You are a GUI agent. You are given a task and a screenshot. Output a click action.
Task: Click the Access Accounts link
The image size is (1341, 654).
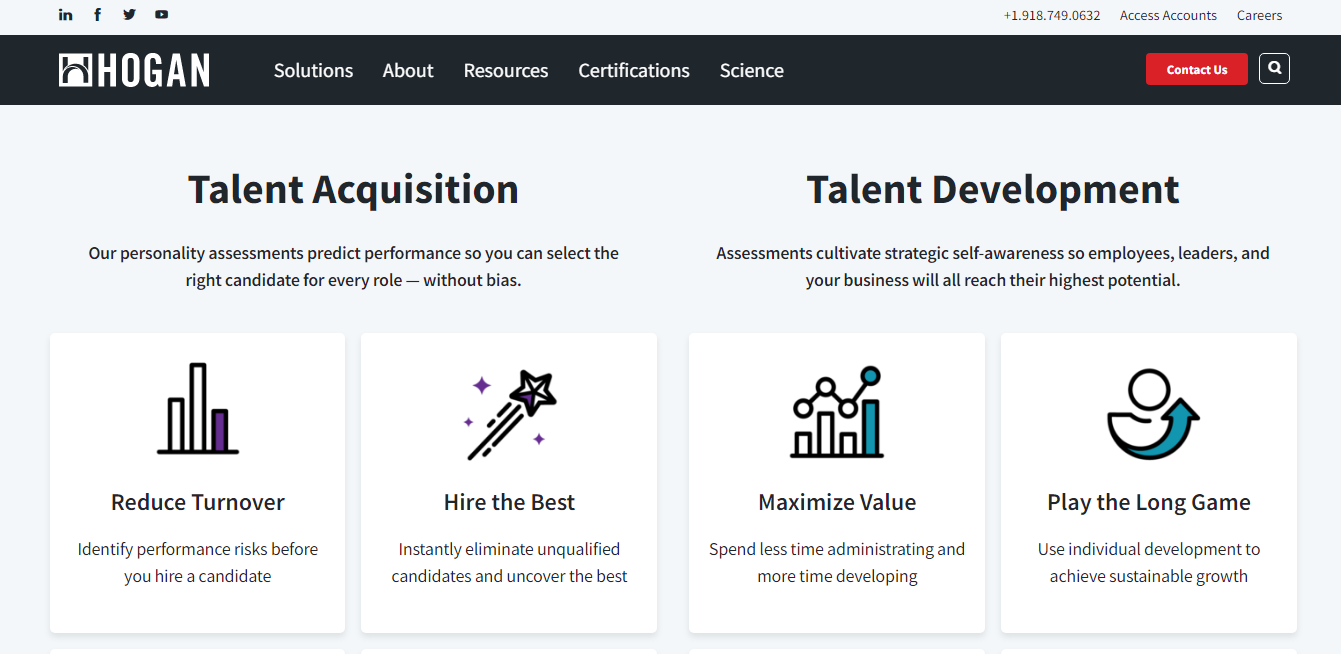tap(1168, 15)
